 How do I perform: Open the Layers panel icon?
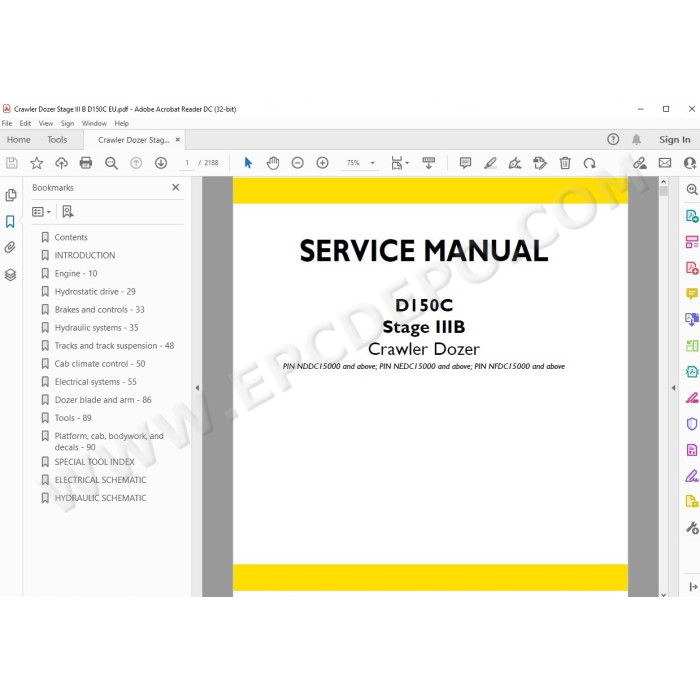(10, 275)
